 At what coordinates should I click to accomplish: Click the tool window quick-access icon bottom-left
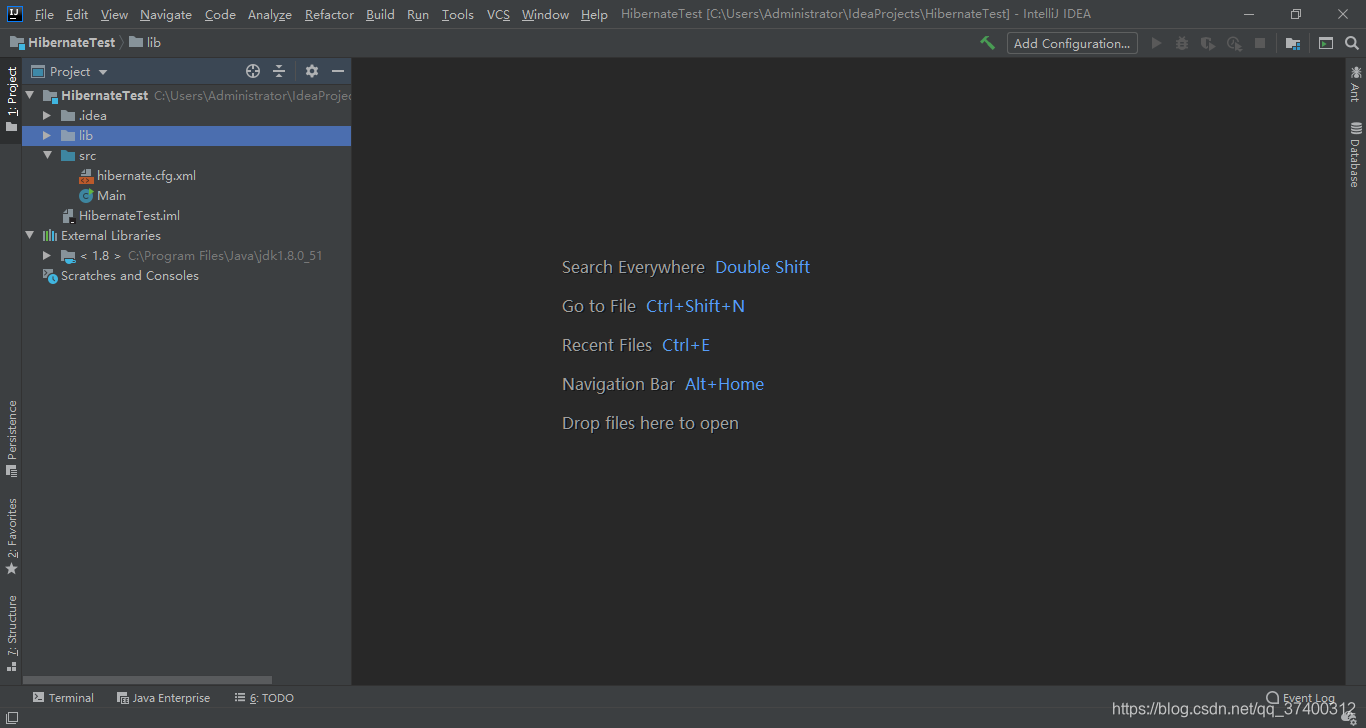click(11, 718)
